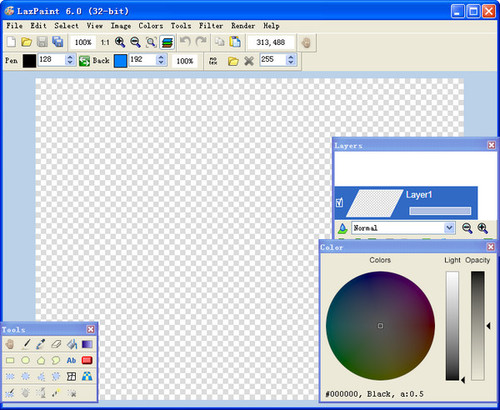Open the Filter menu

pos(211,26)
